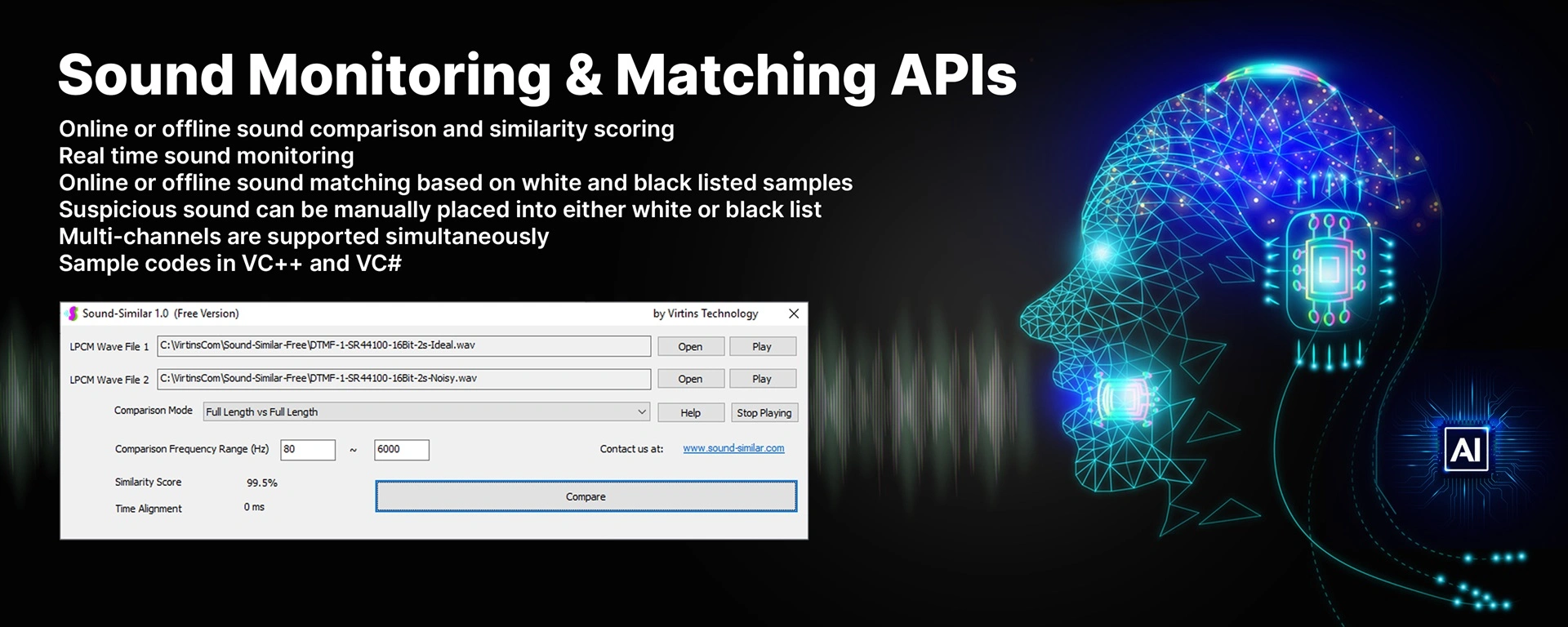Open a file for LPCM Wave File 1
The image size is (1568, 627).
[x=690, y=346]
